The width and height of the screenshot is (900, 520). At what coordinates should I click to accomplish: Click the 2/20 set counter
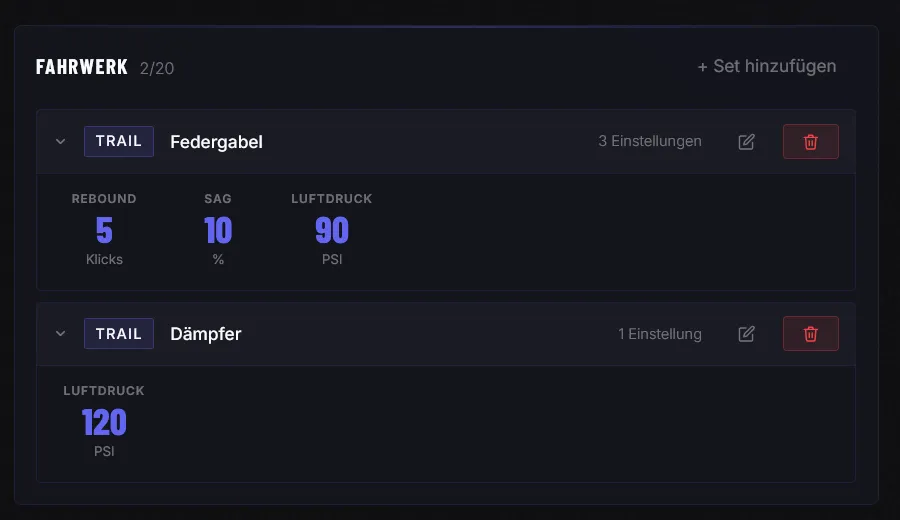click(157, 68)
